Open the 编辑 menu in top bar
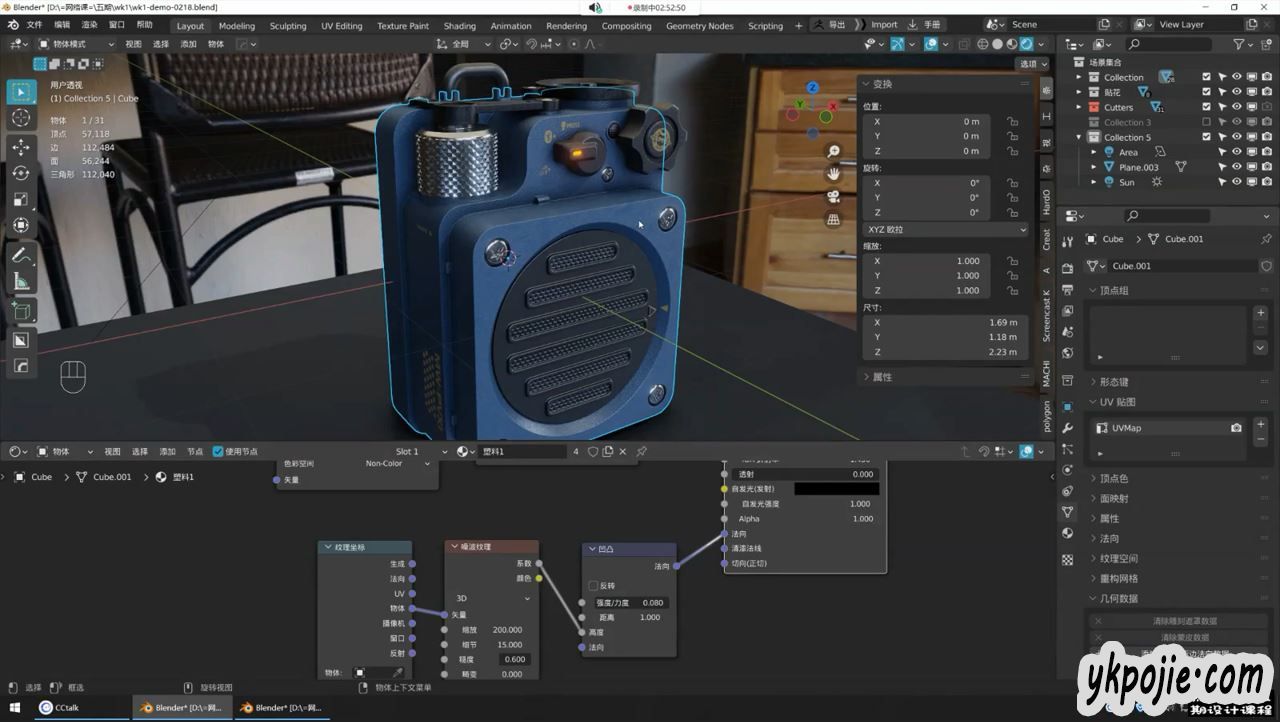The width and height of the screenshot is (1280, 722). [62, 25]
